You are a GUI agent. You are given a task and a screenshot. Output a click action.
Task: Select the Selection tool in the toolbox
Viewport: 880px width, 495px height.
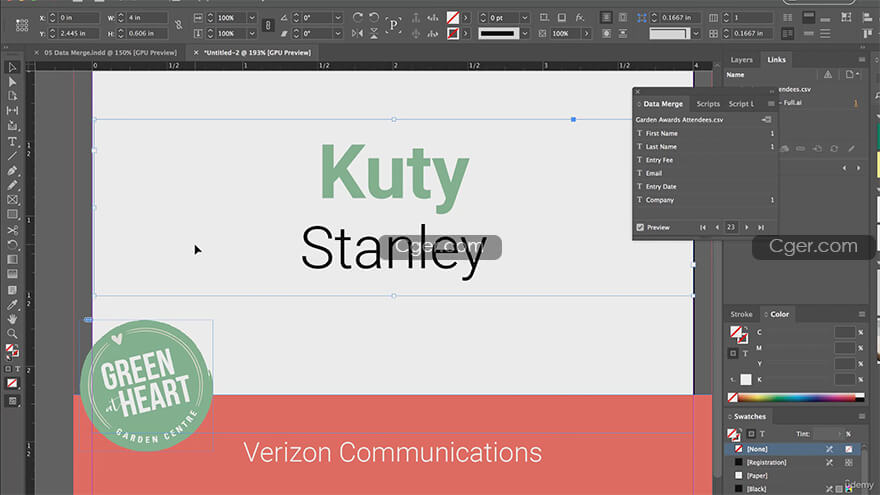click(12, 67)
